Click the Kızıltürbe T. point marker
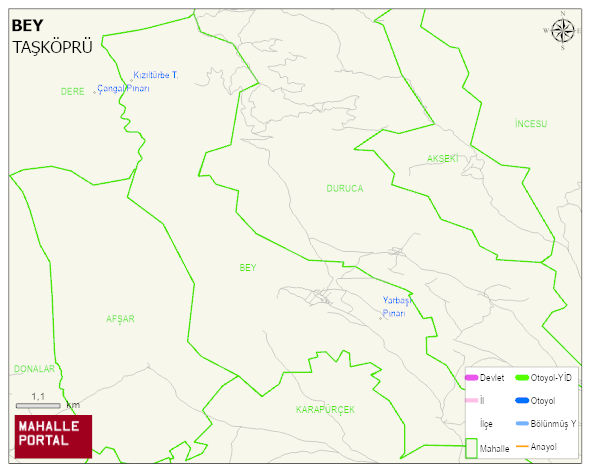Image resolution: width=591 pixels, height=472 pixels. click(x=132, y=80)
